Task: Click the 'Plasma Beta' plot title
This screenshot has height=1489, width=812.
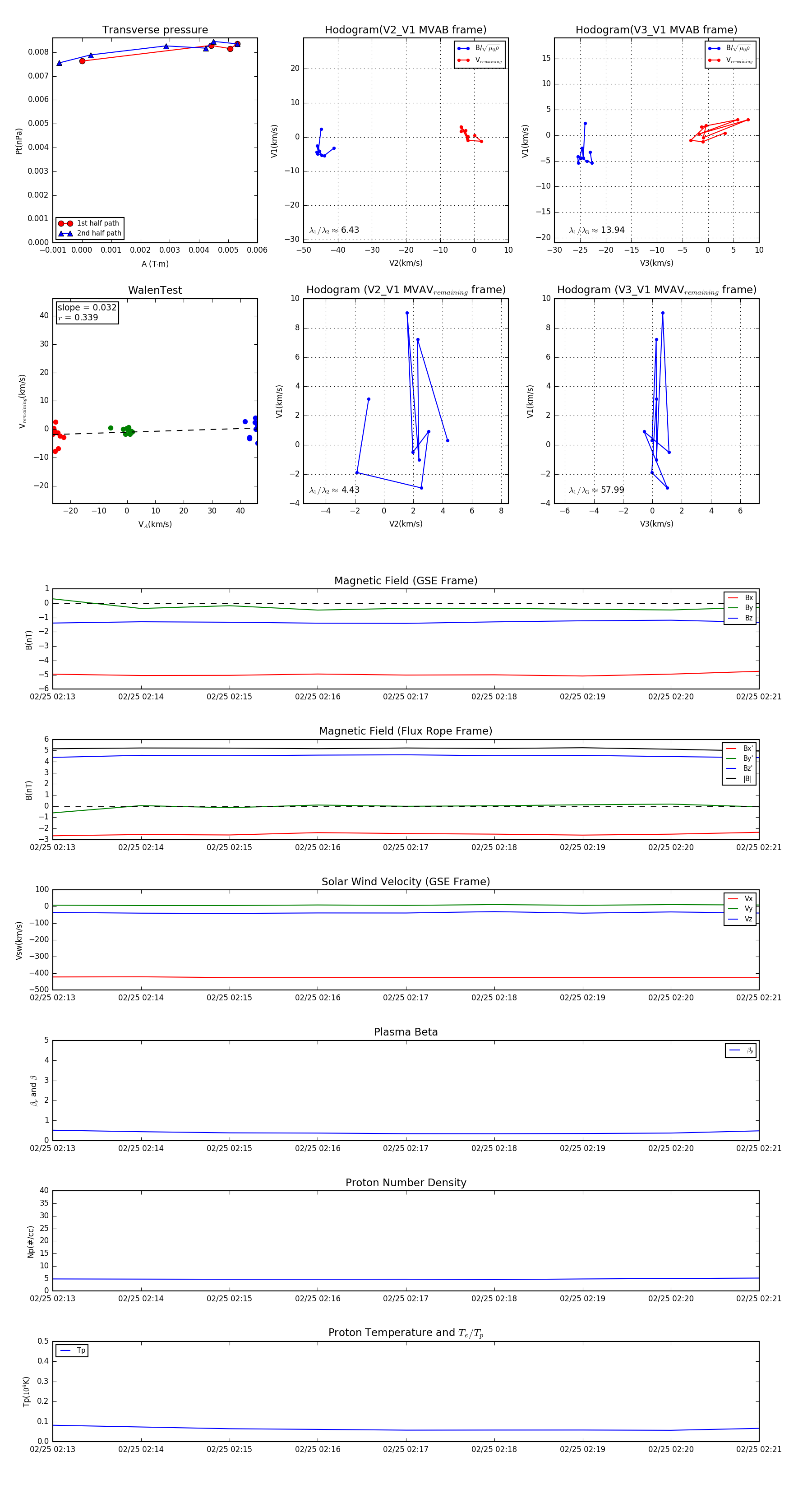Action: [406, 1032]
